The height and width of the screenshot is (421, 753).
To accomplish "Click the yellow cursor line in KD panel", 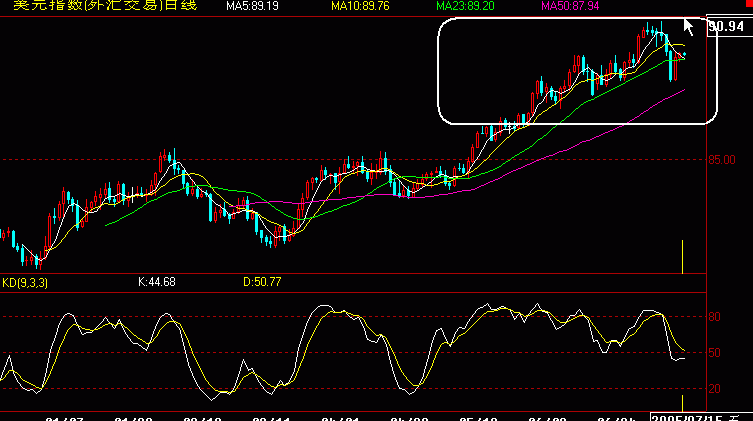I will [682, 403].
